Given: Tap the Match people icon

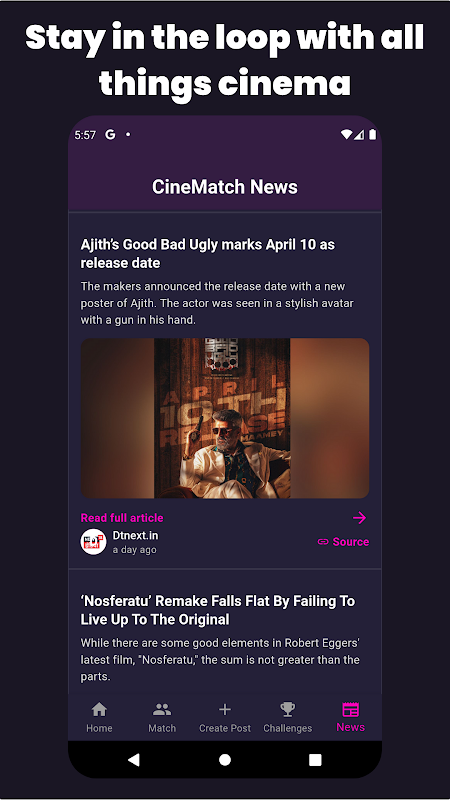Looking at the screenshot, I should tap(162, 709).
